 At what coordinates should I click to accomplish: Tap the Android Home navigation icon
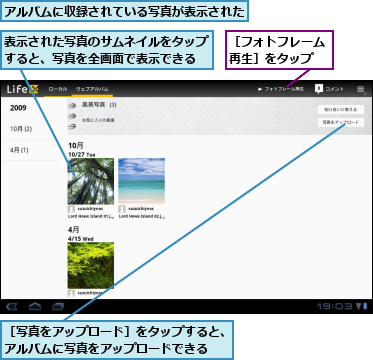point(35,306)
